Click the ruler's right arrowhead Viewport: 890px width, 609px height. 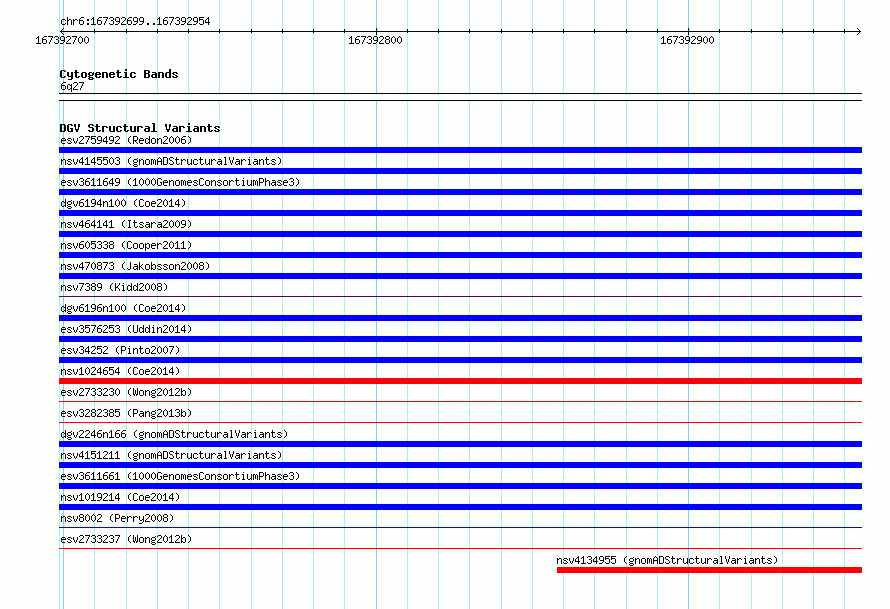(x=858, y=31)
